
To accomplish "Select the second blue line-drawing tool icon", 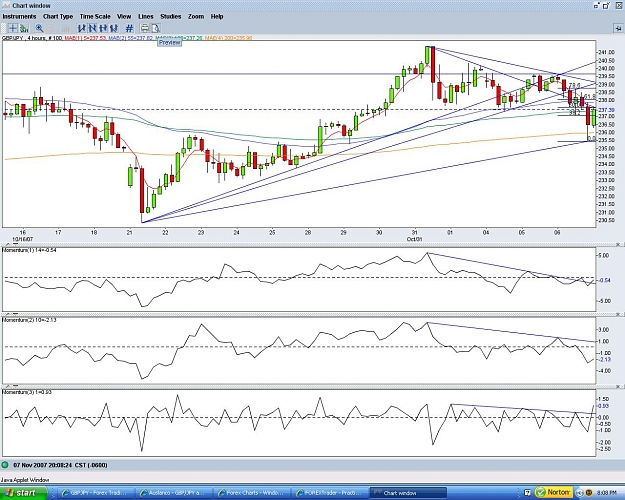I will click(x=92, y=28).
